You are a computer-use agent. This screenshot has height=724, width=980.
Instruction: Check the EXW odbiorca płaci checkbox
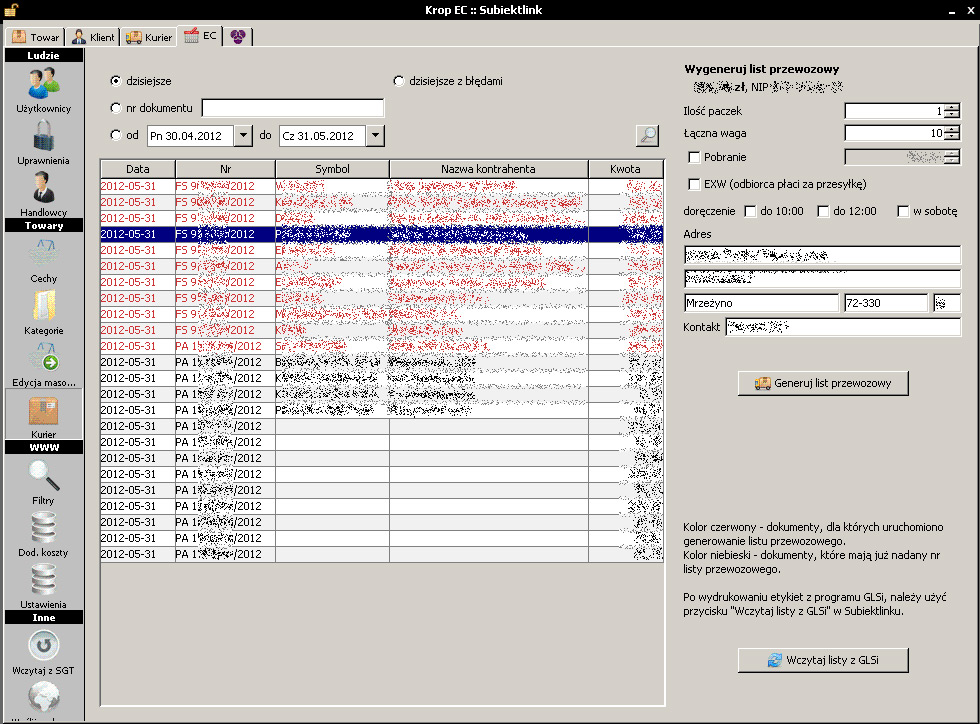pos(694,184)
